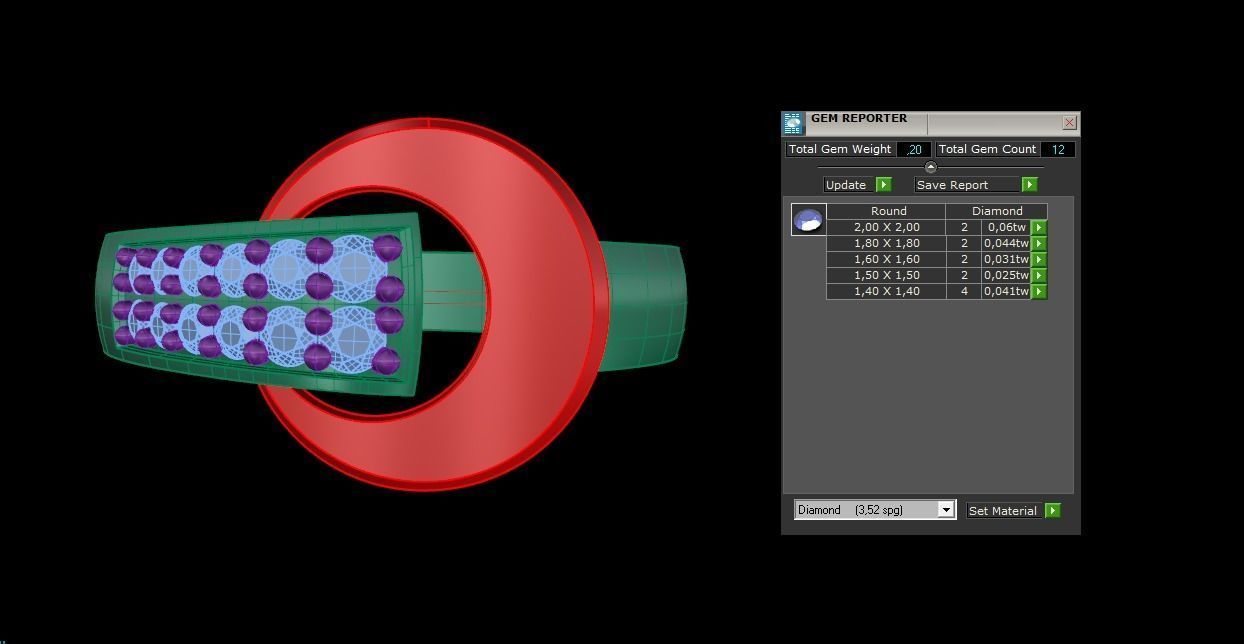Click the green arrow next to Update
This screenshot has height=644, width=1244.
(x=883, y=185)
